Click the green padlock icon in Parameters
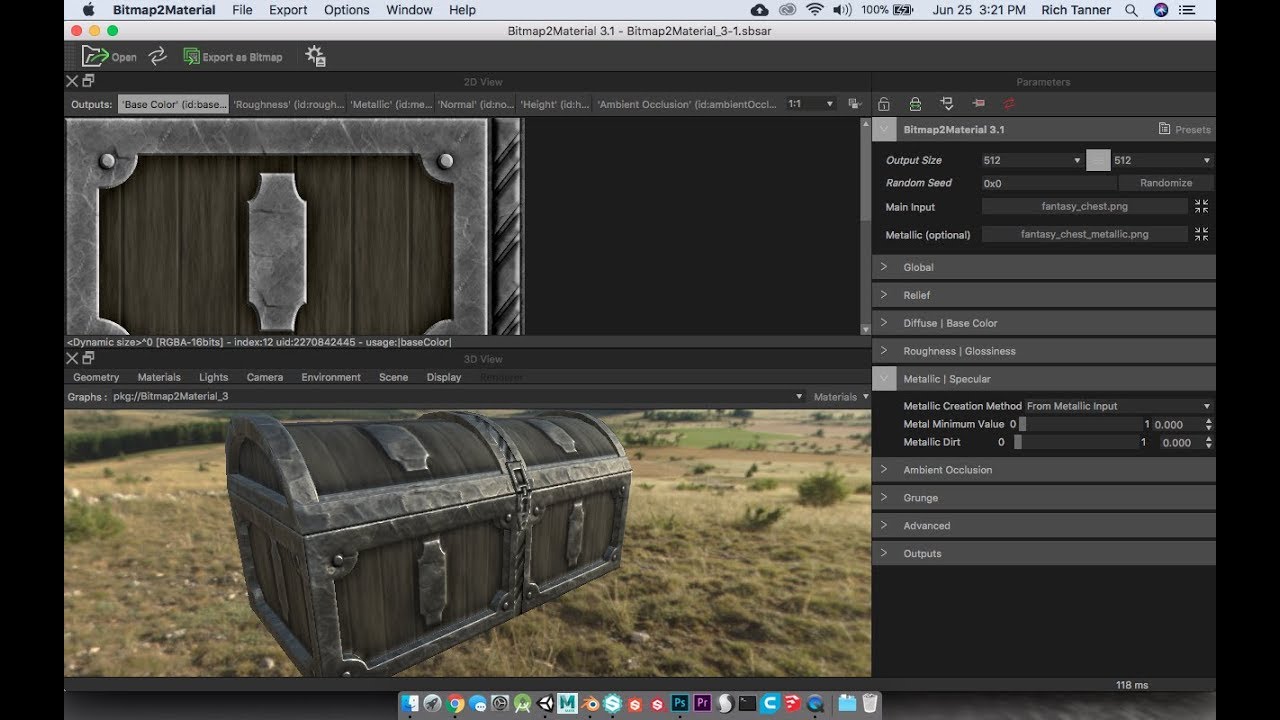 [x=915, y=103]
